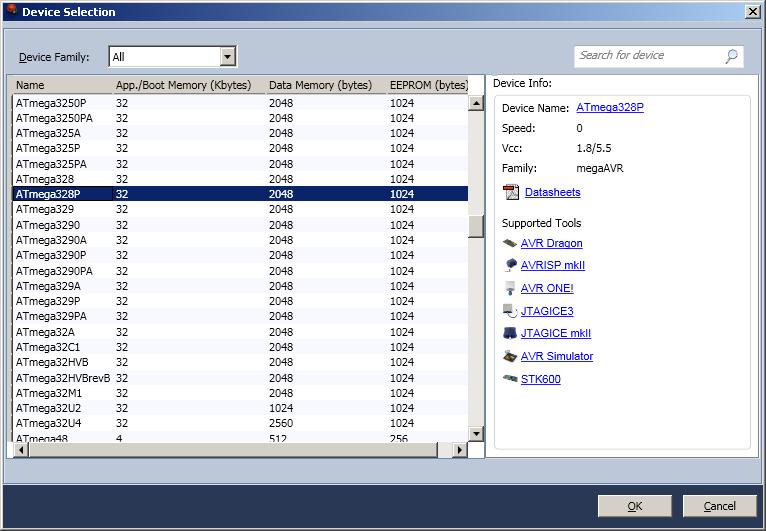Open the AVRISP mkII link
Image resolution: width=766 pixels, height=531 pixels.
(x=553, y=265)
